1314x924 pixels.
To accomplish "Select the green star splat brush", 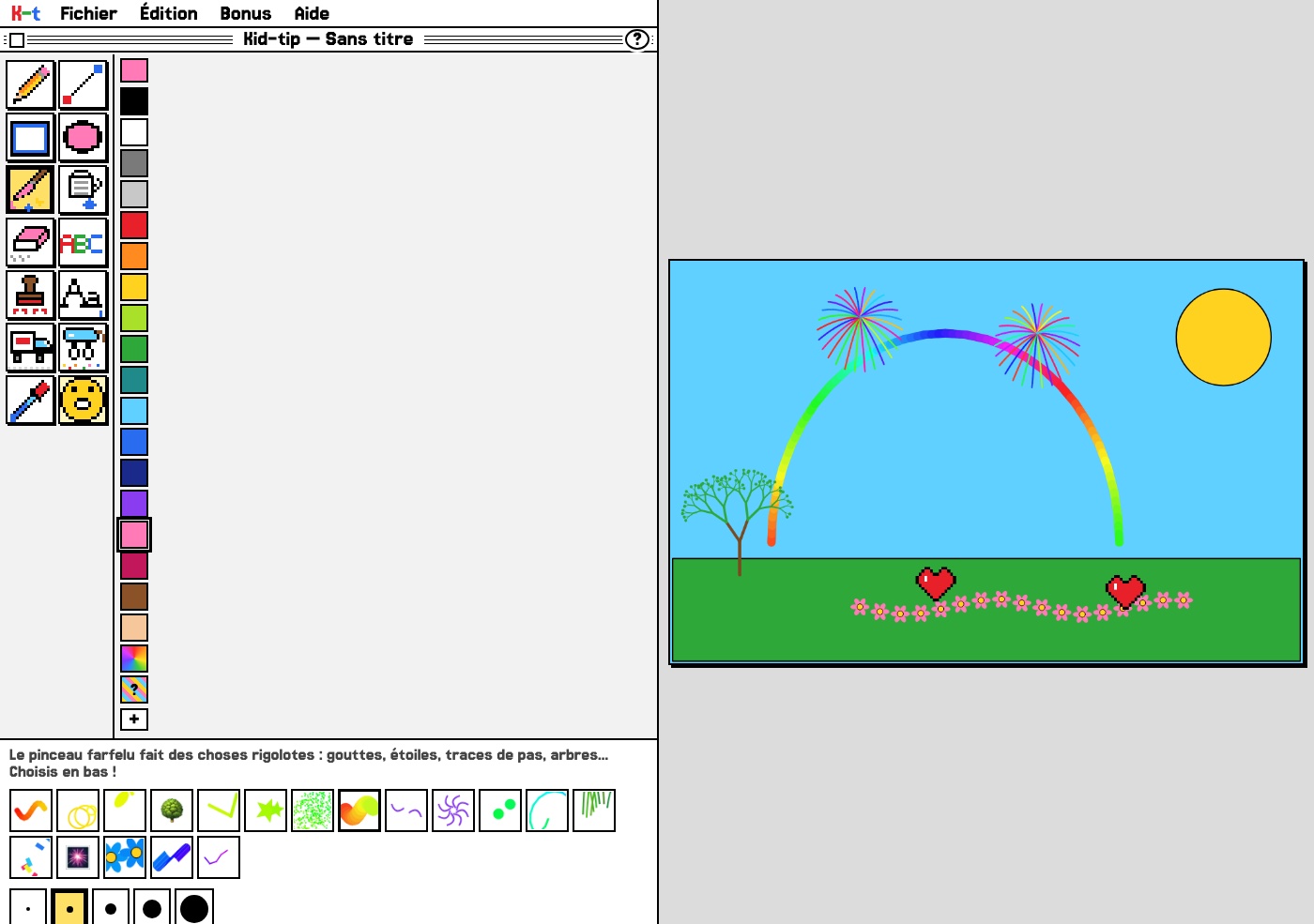I will pyautogui.click(x=266, y=810).
